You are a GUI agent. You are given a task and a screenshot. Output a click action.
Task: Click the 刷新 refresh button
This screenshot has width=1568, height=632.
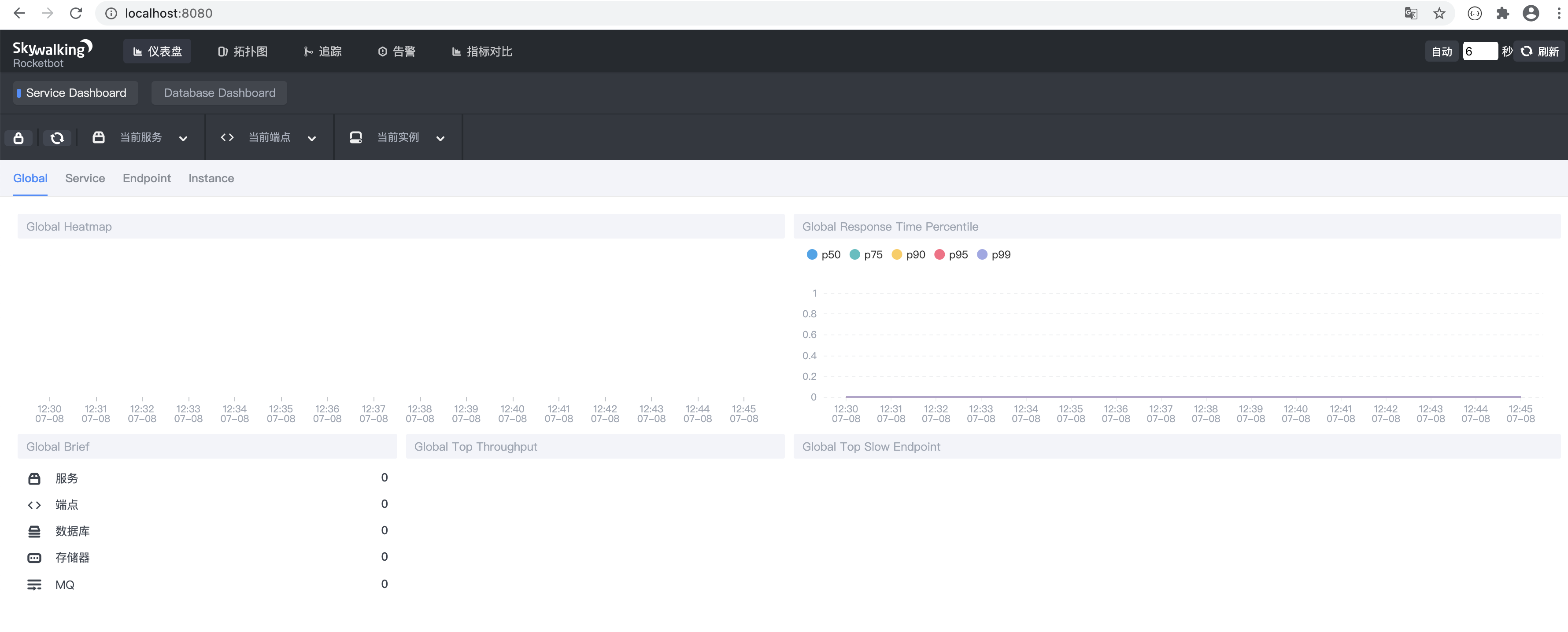[1540, 51]
